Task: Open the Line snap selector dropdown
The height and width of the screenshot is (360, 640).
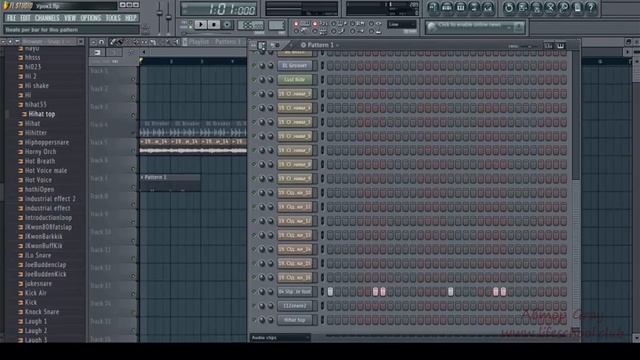Action: (401, 24)
